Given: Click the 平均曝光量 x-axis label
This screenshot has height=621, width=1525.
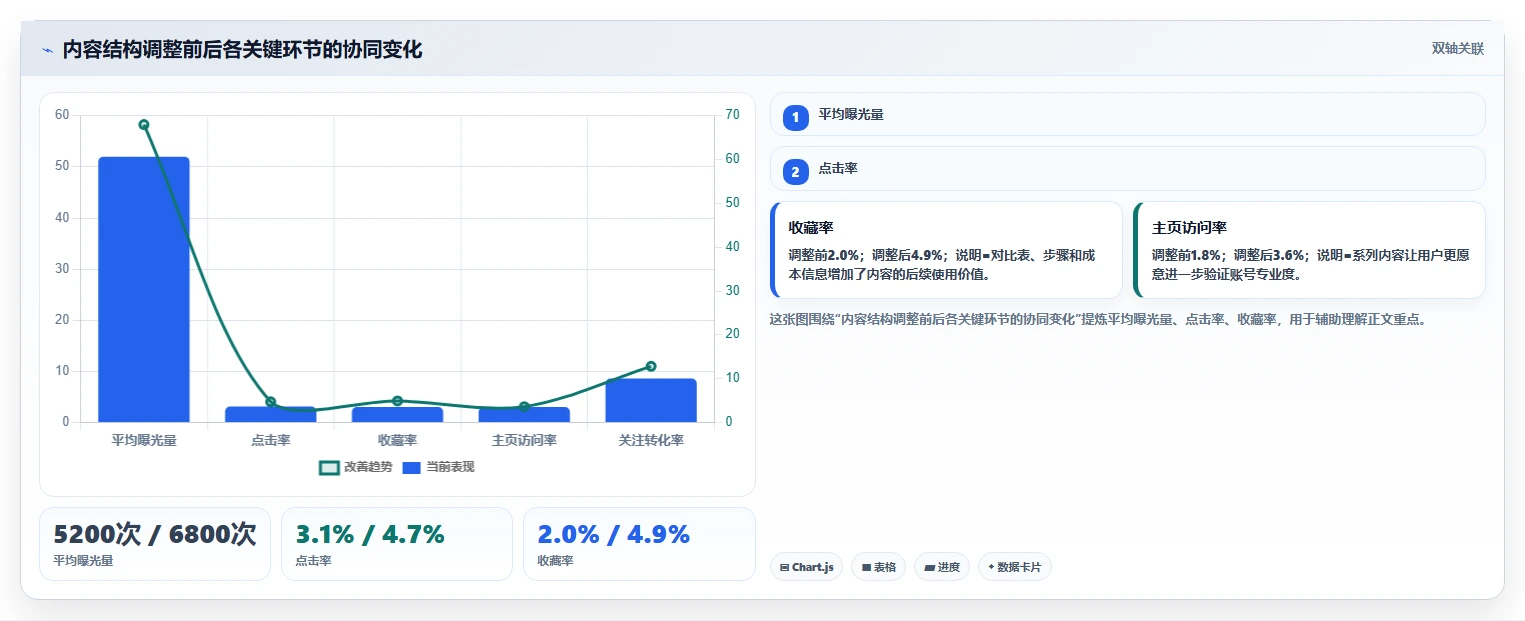Looking at the screenshot, I should 144,441.
